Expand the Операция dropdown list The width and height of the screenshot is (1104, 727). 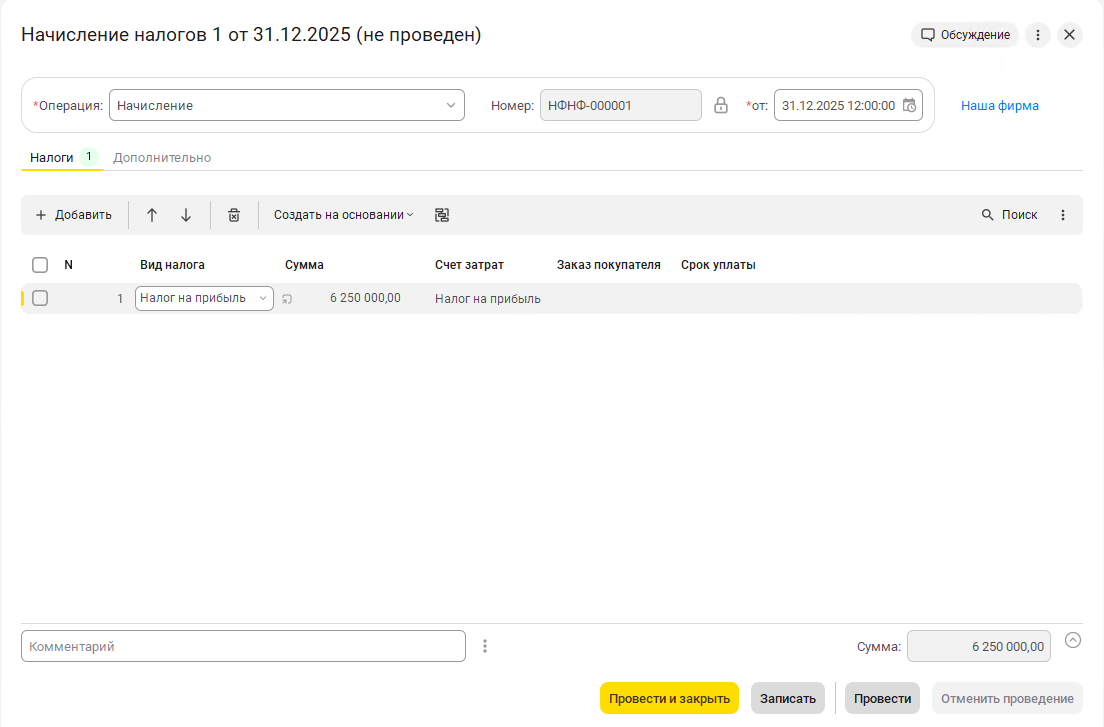[x=451, y=105]
